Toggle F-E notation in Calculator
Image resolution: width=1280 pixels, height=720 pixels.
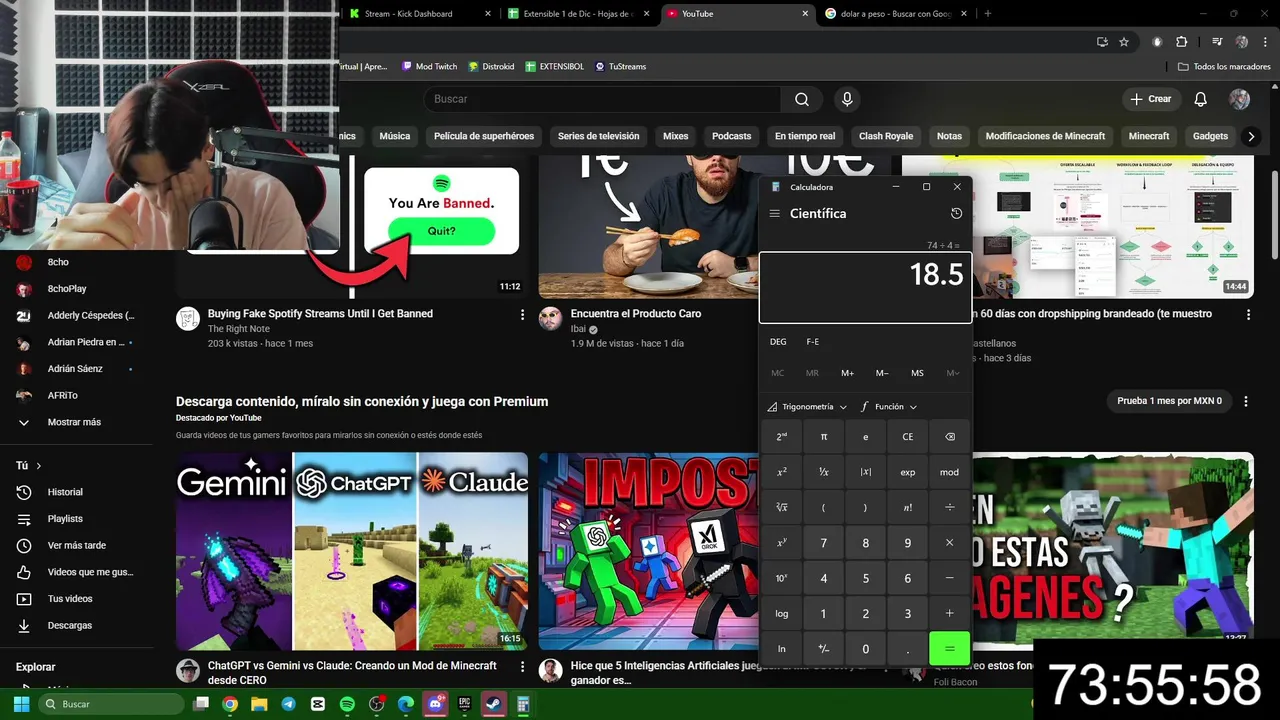click(x=813, y=342)
